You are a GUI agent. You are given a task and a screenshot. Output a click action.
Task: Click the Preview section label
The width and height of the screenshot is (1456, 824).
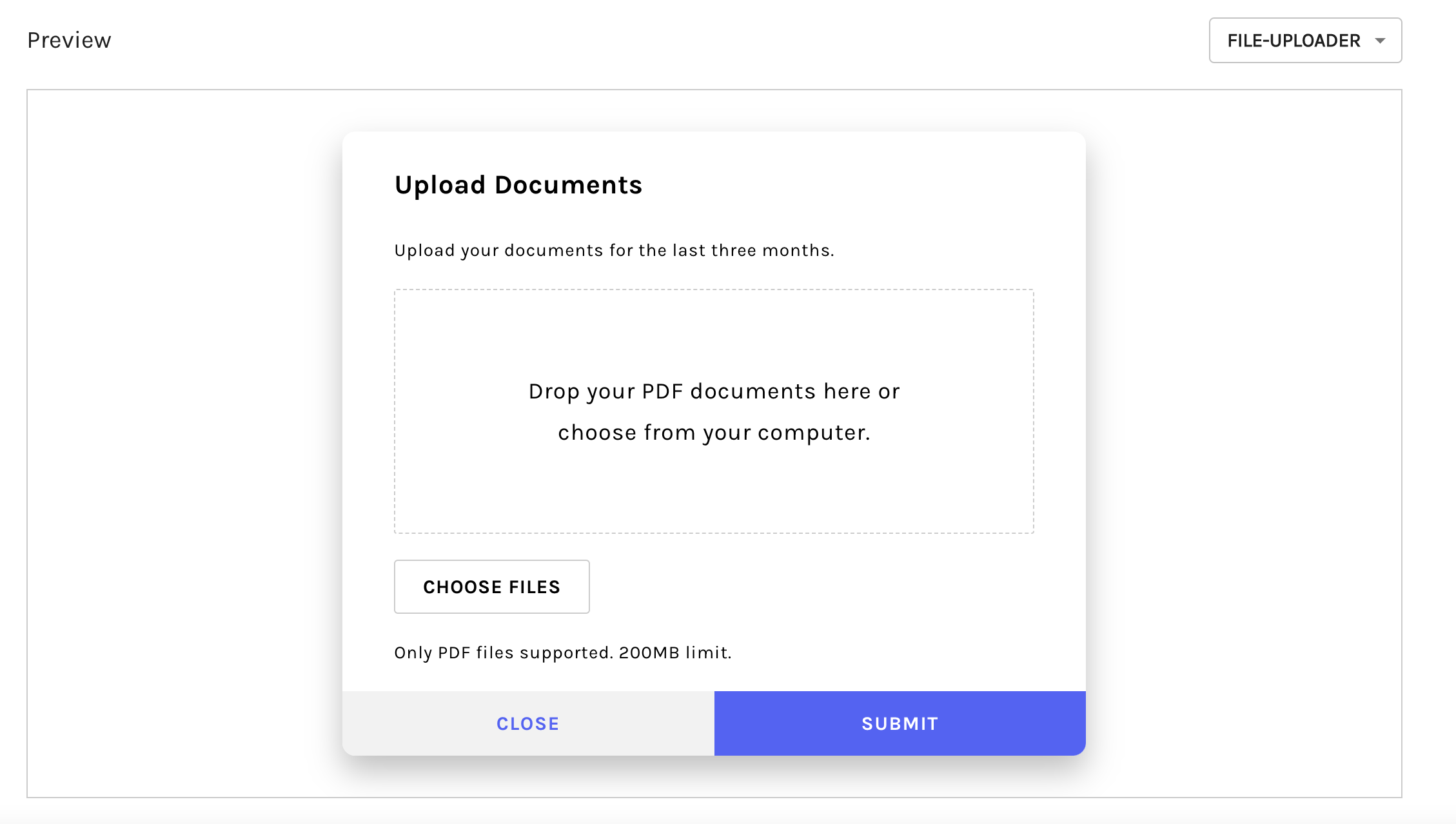coord(69,41)
